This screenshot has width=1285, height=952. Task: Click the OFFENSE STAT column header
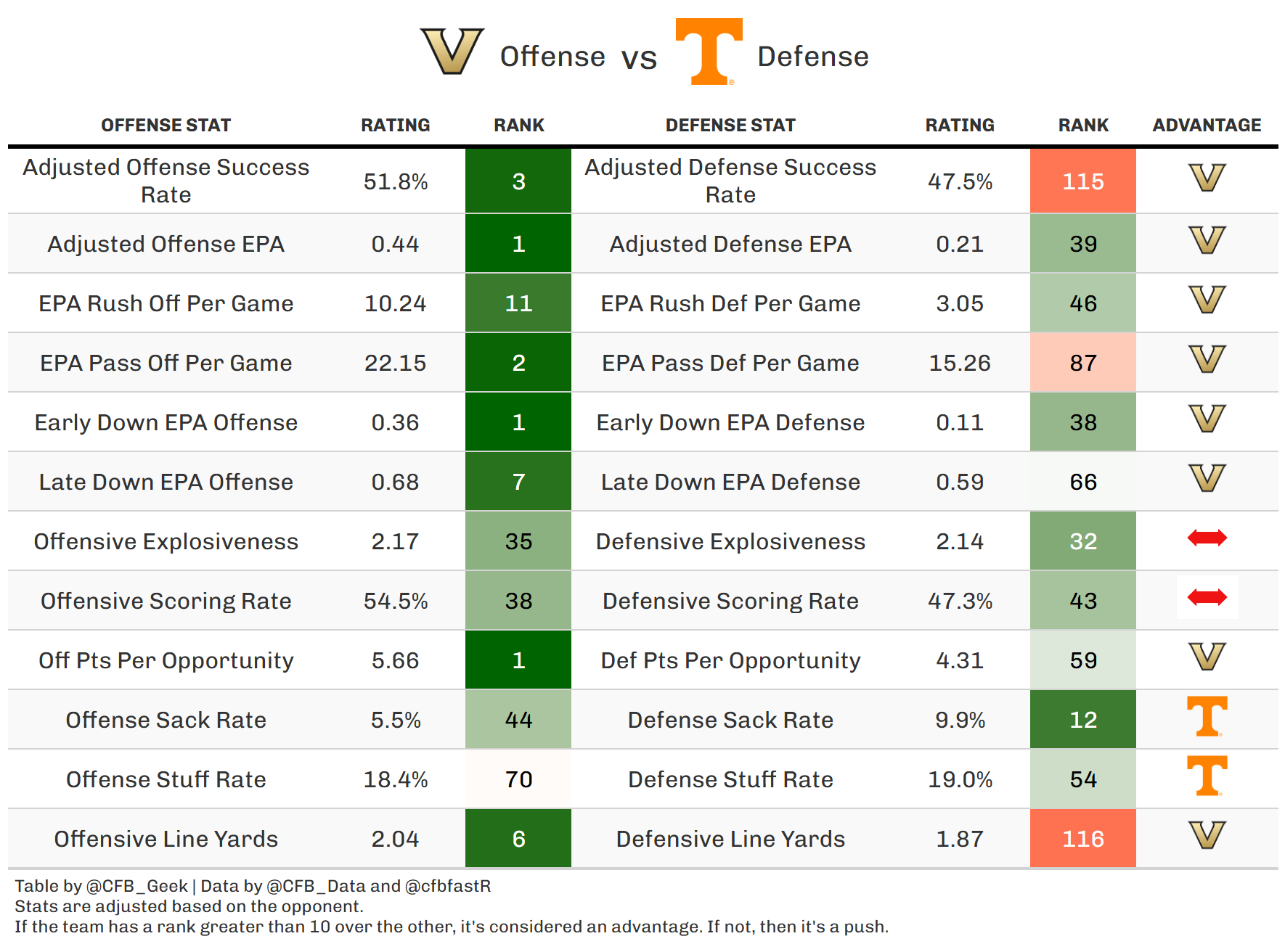[166, 126]
